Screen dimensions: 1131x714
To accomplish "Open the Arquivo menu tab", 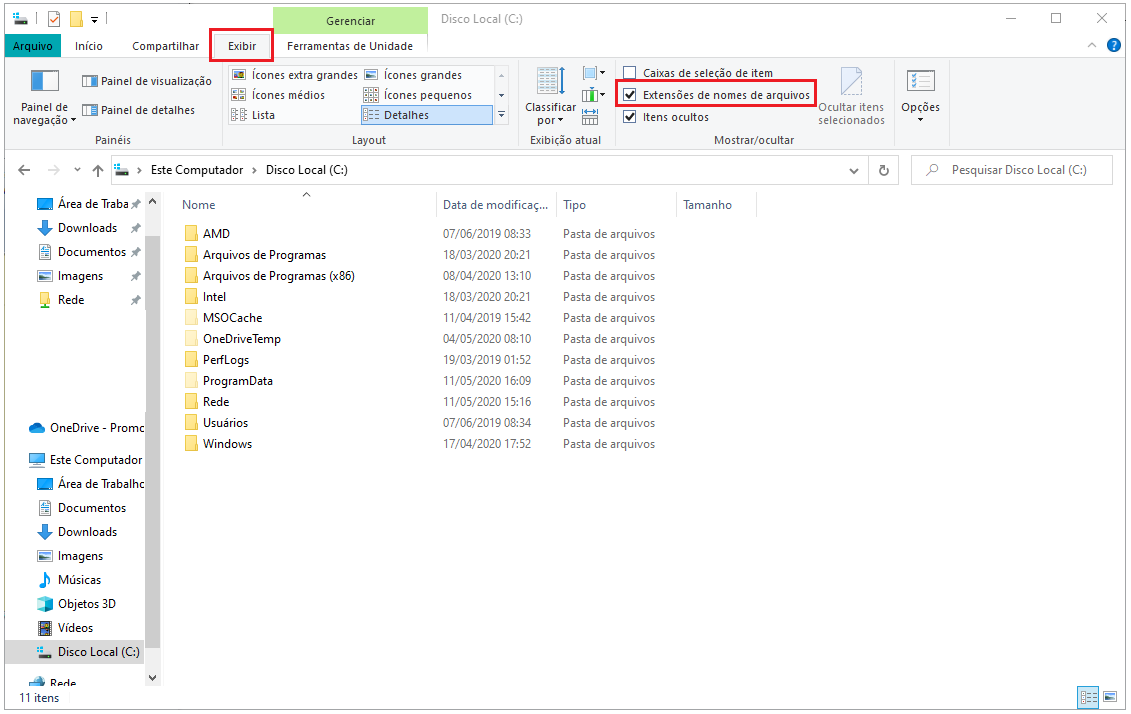I will click(32, 46).
